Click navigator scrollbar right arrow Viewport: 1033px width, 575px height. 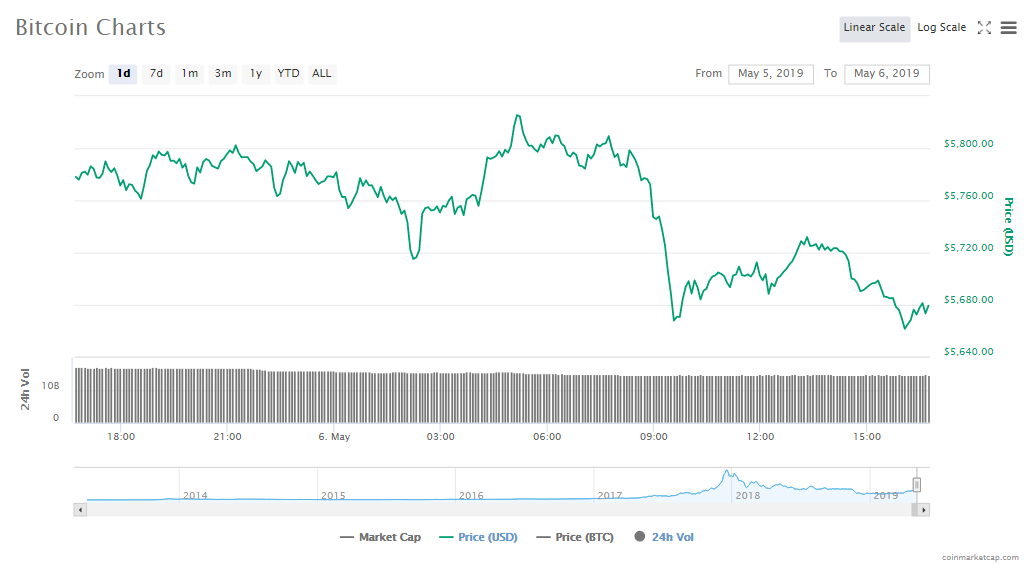tap(923, 510)
